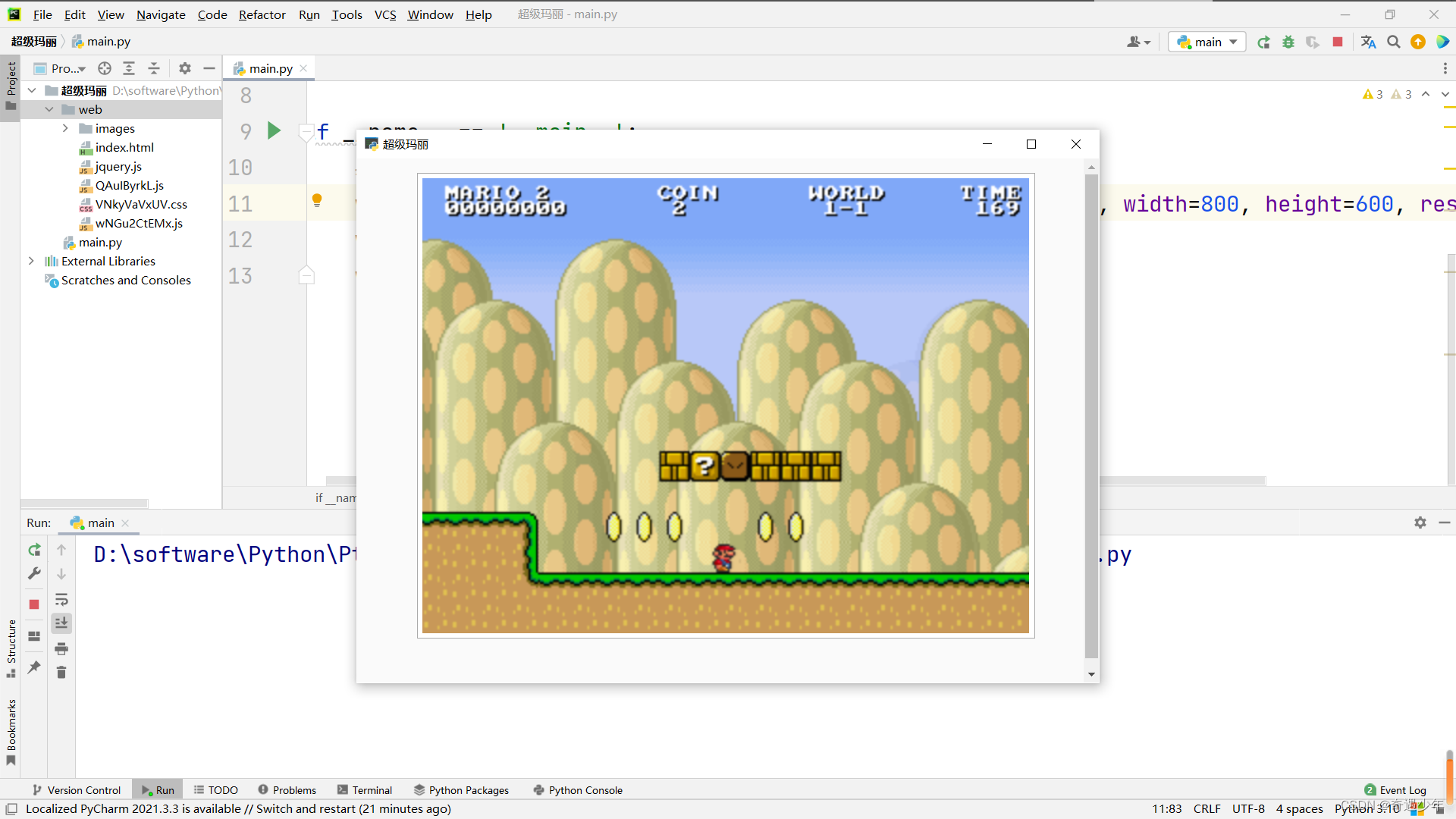Screen dimensions: 1456x819
Task: Click Python 3.10 interpreter in status bar
Action: [1367, 809]
